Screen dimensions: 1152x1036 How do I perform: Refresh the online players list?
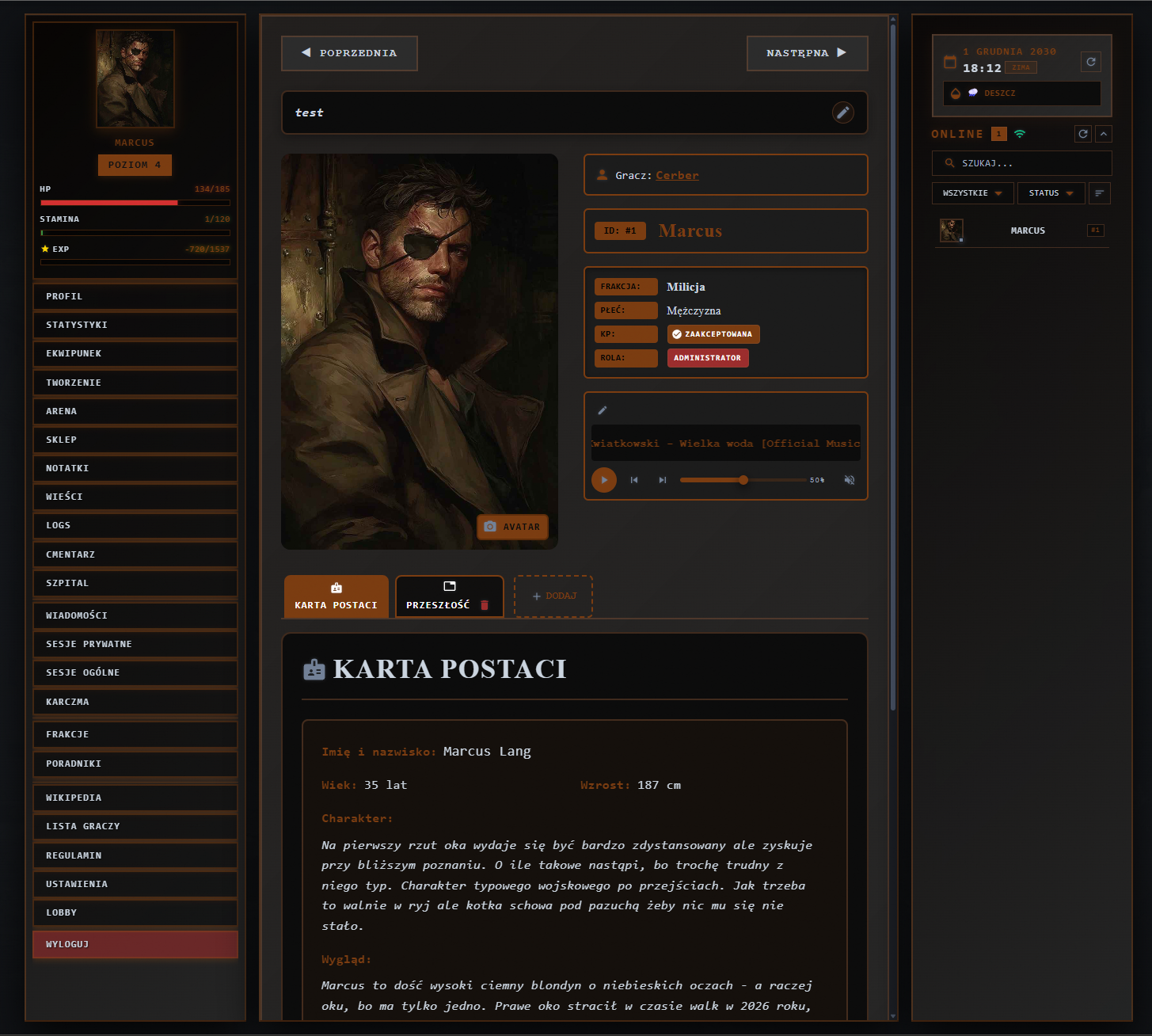tap(1082, 134)
